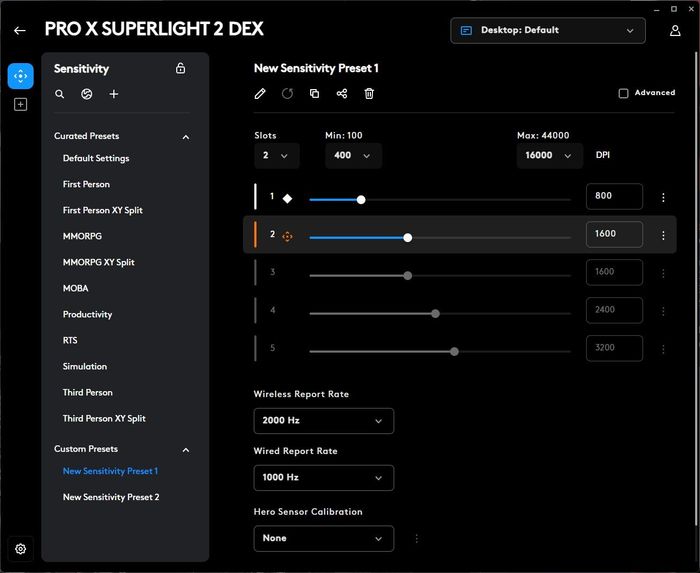
Task: Add a new sensitivity preset with plus
Action: point(114,94)
